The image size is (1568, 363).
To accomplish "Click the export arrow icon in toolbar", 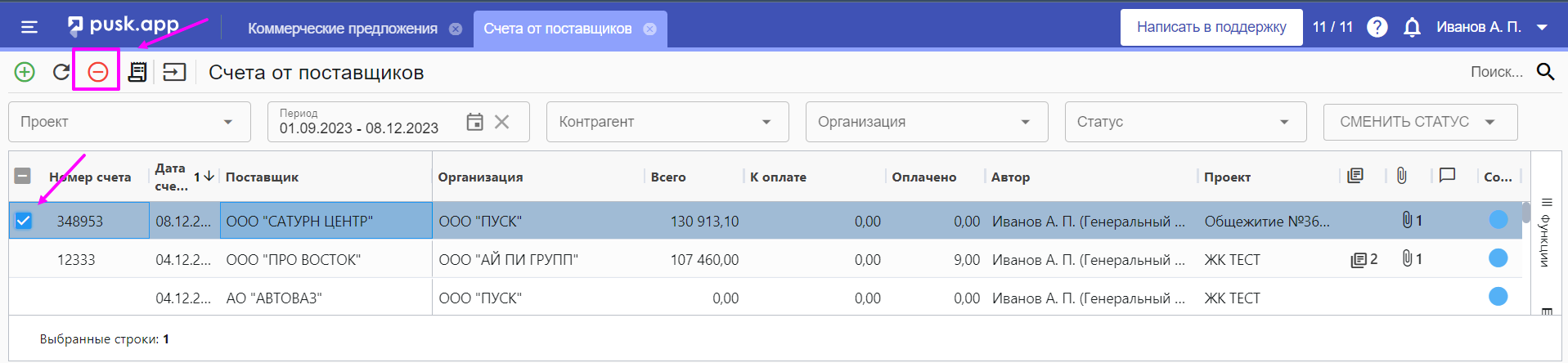I will (x=174, y=72).
